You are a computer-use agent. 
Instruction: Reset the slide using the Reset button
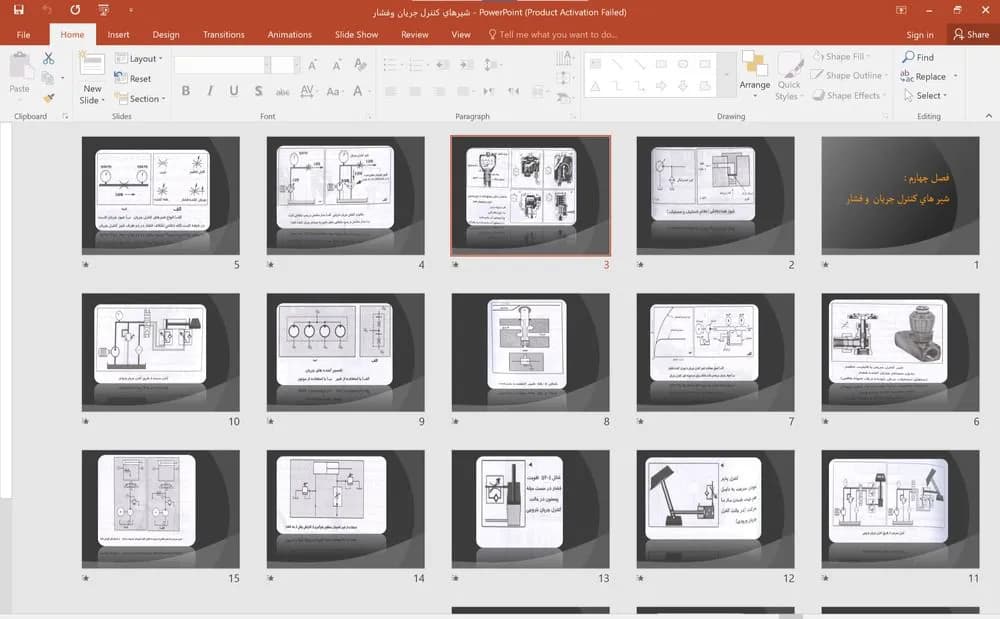coord(133,78)
